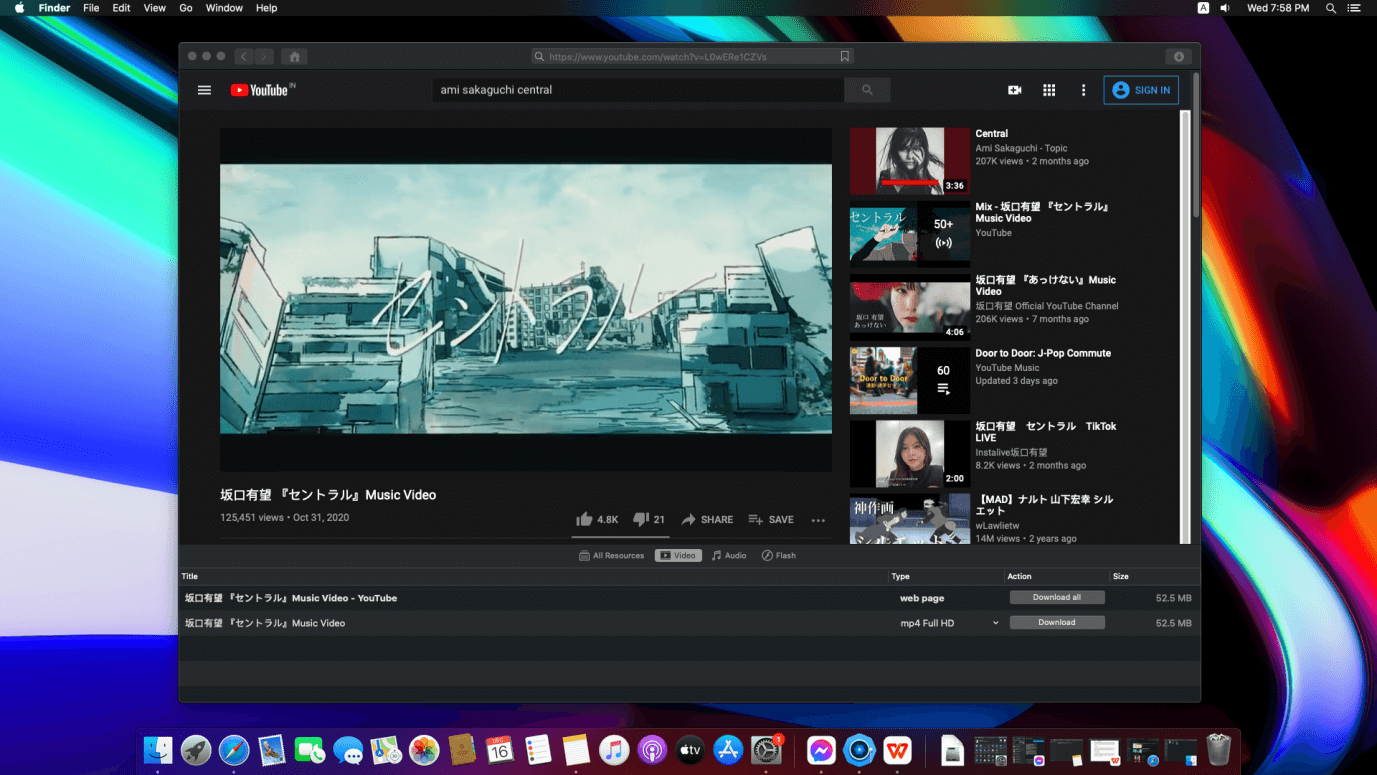Open Messenger from the Dock
This screenshot has width=1377, height=775.
821,750
